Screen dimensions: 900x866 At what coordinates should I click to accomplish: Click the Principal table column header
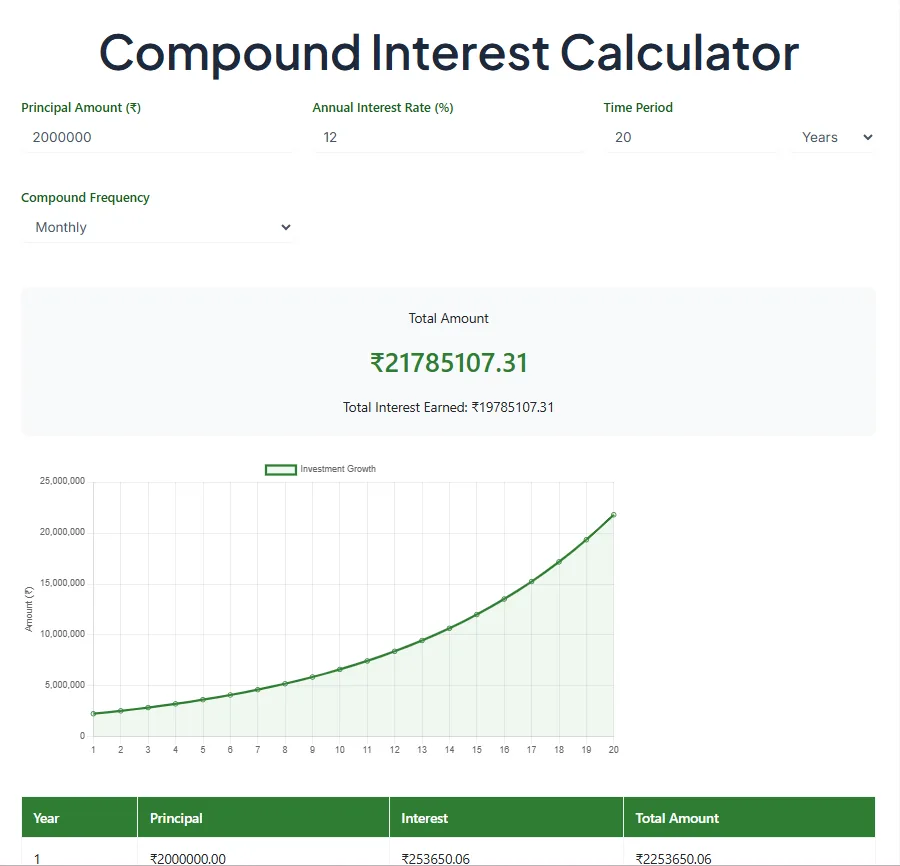[x=177, y=818]
